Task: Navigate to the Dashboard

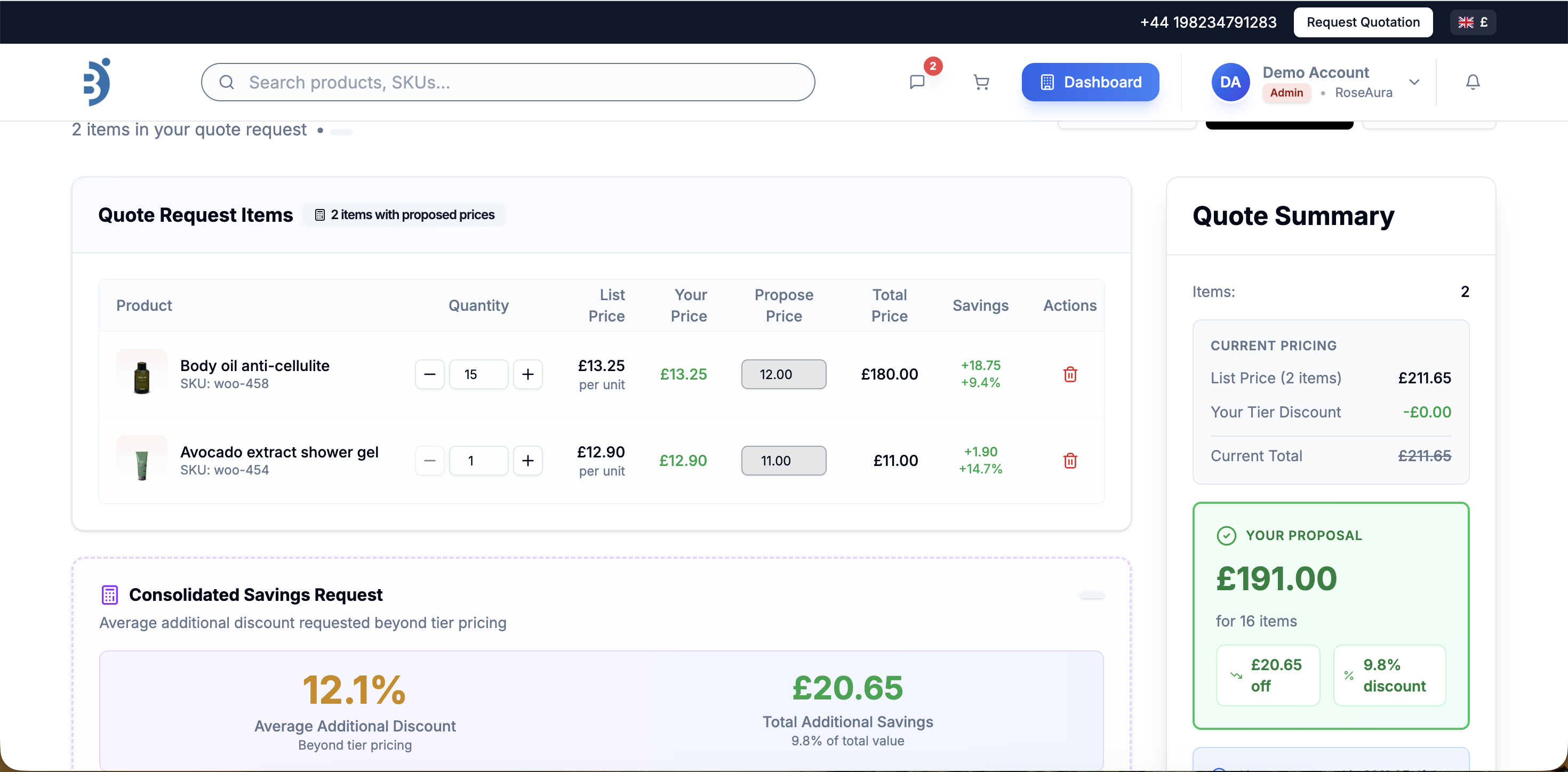Action: 1090,82
